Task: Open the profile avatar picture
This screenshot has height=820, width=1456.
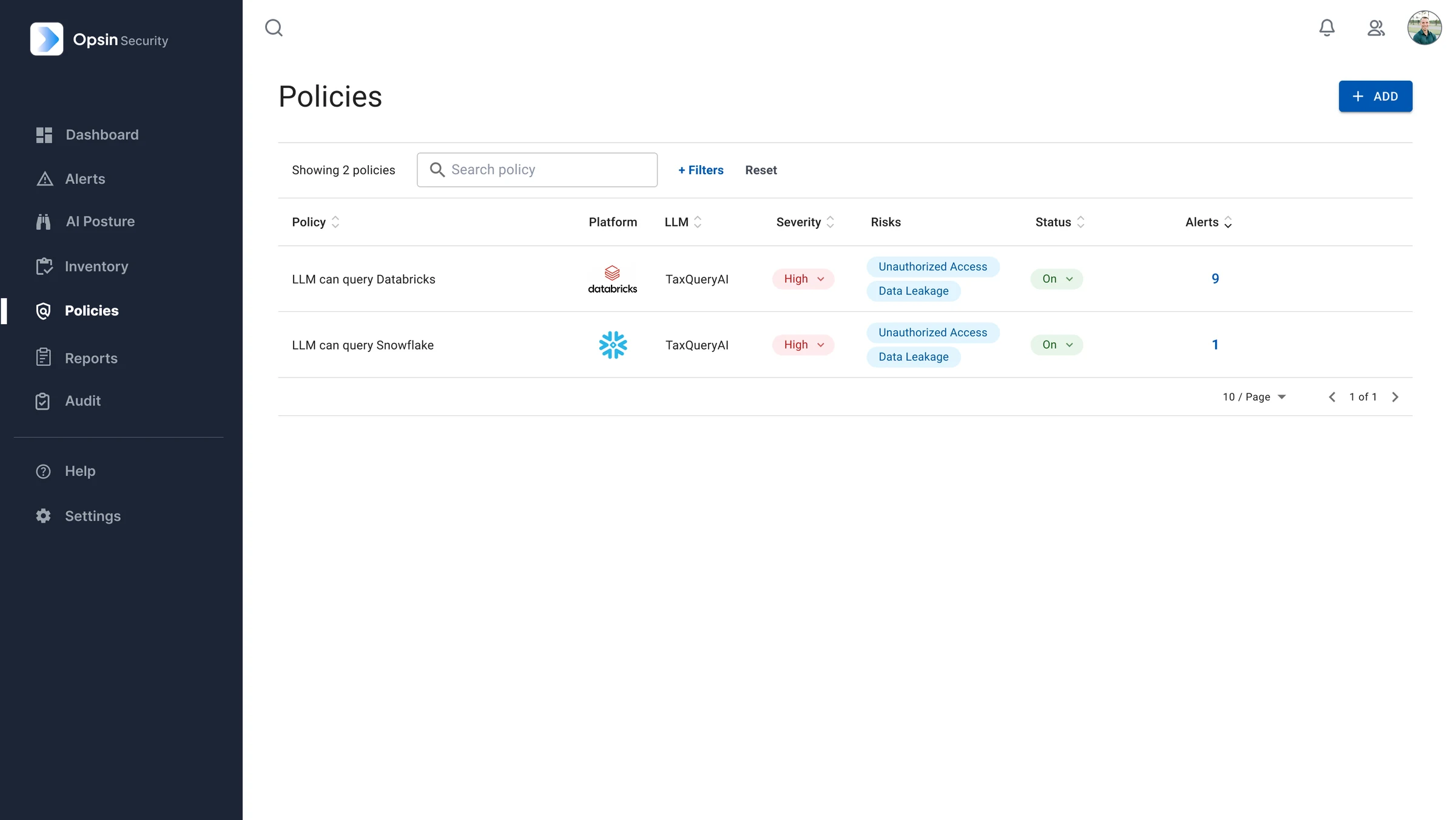Action: click(x=1424, y=27)
